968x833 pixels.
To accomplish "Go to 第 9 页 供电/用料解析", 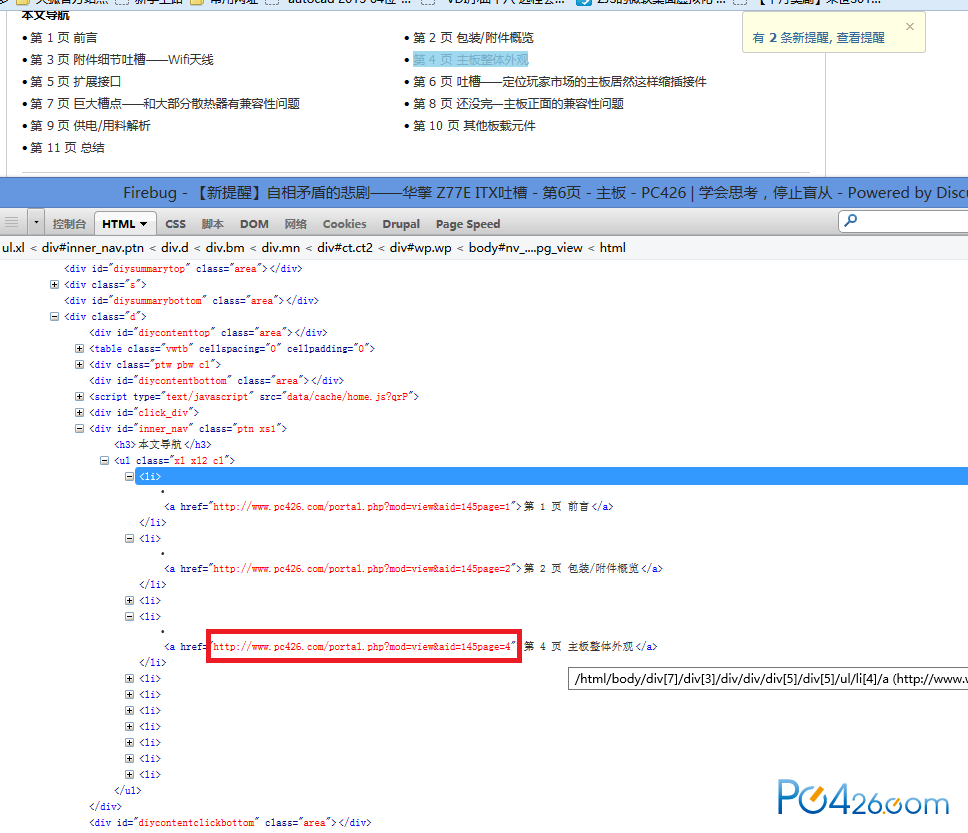I will click(x=90, y=126).
